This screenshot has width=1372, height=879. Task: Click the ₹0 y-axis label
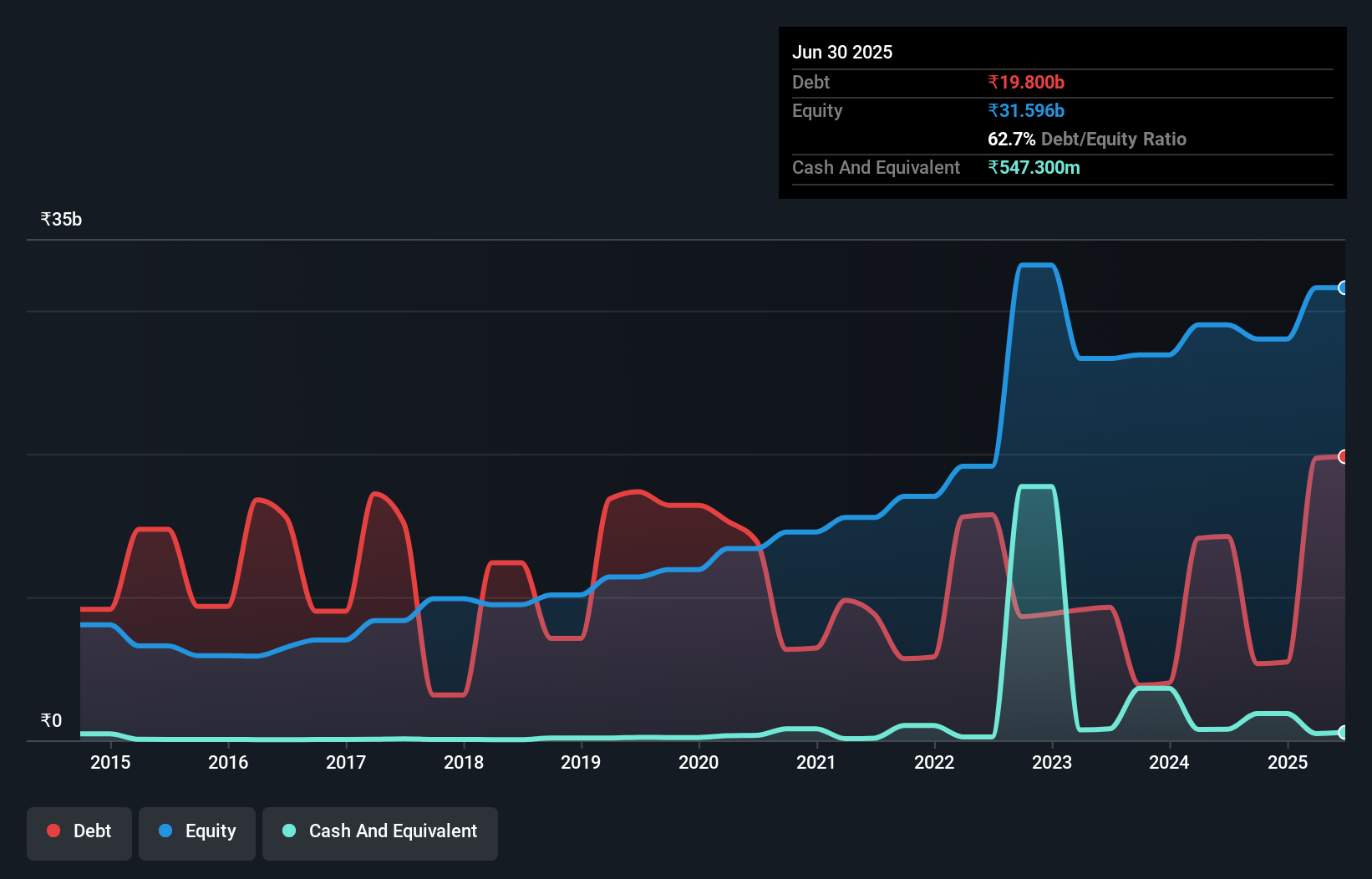pos(51,720)
